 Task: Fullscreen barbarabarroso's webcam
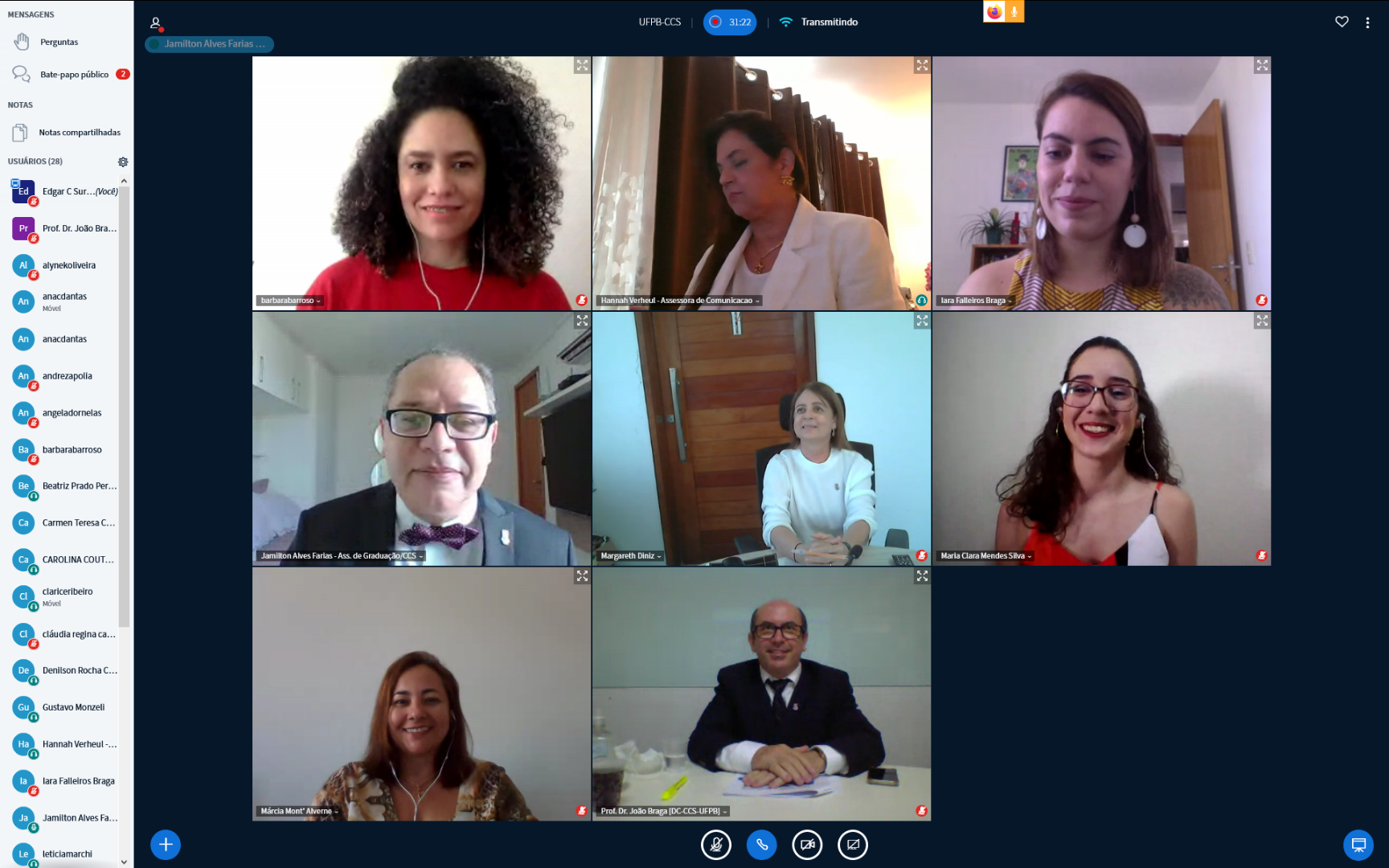pyautogui.click(x=582, y=65)
